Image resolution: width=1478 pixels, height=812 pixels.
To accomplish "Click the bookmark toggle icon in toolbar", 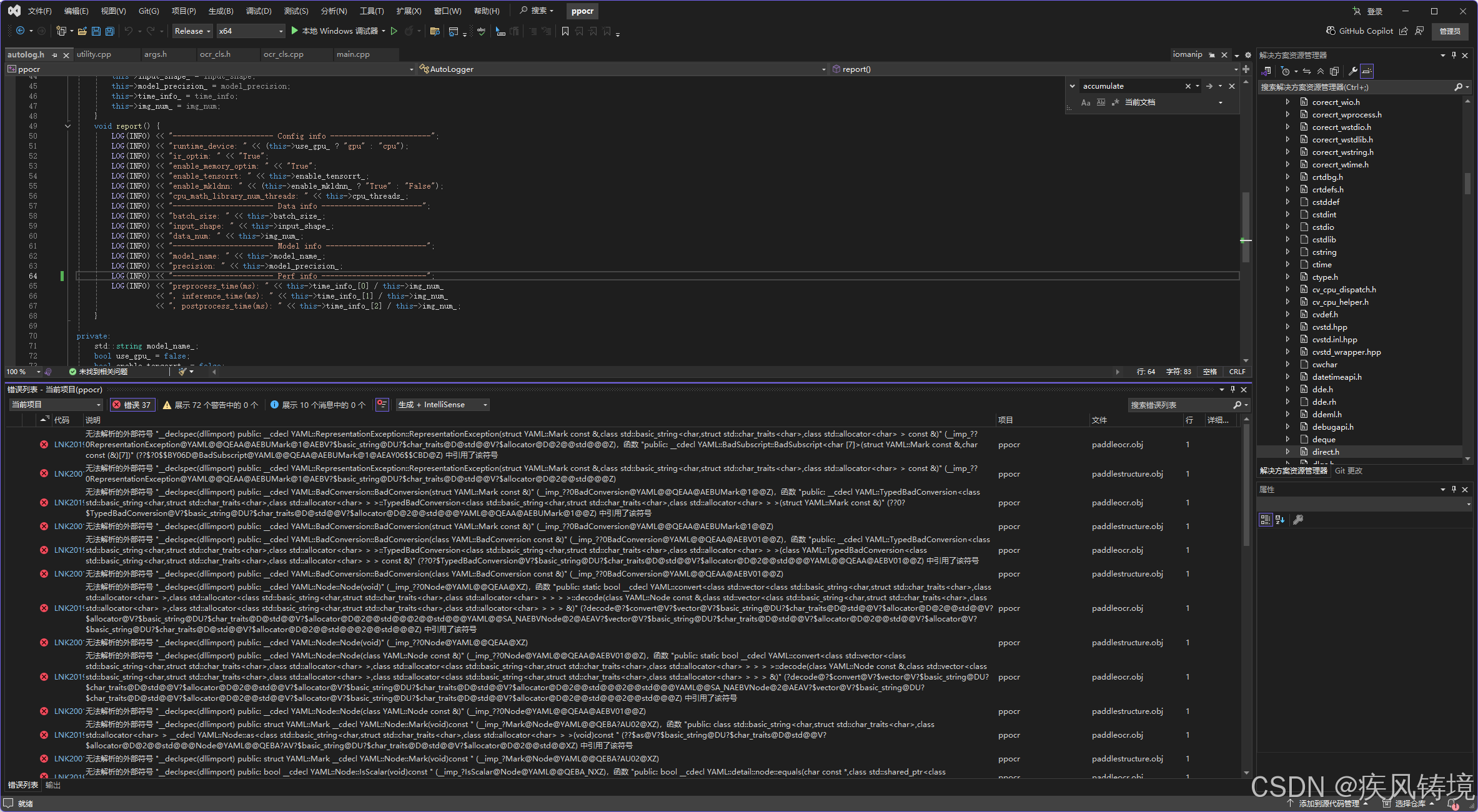I will click(565, 31).
